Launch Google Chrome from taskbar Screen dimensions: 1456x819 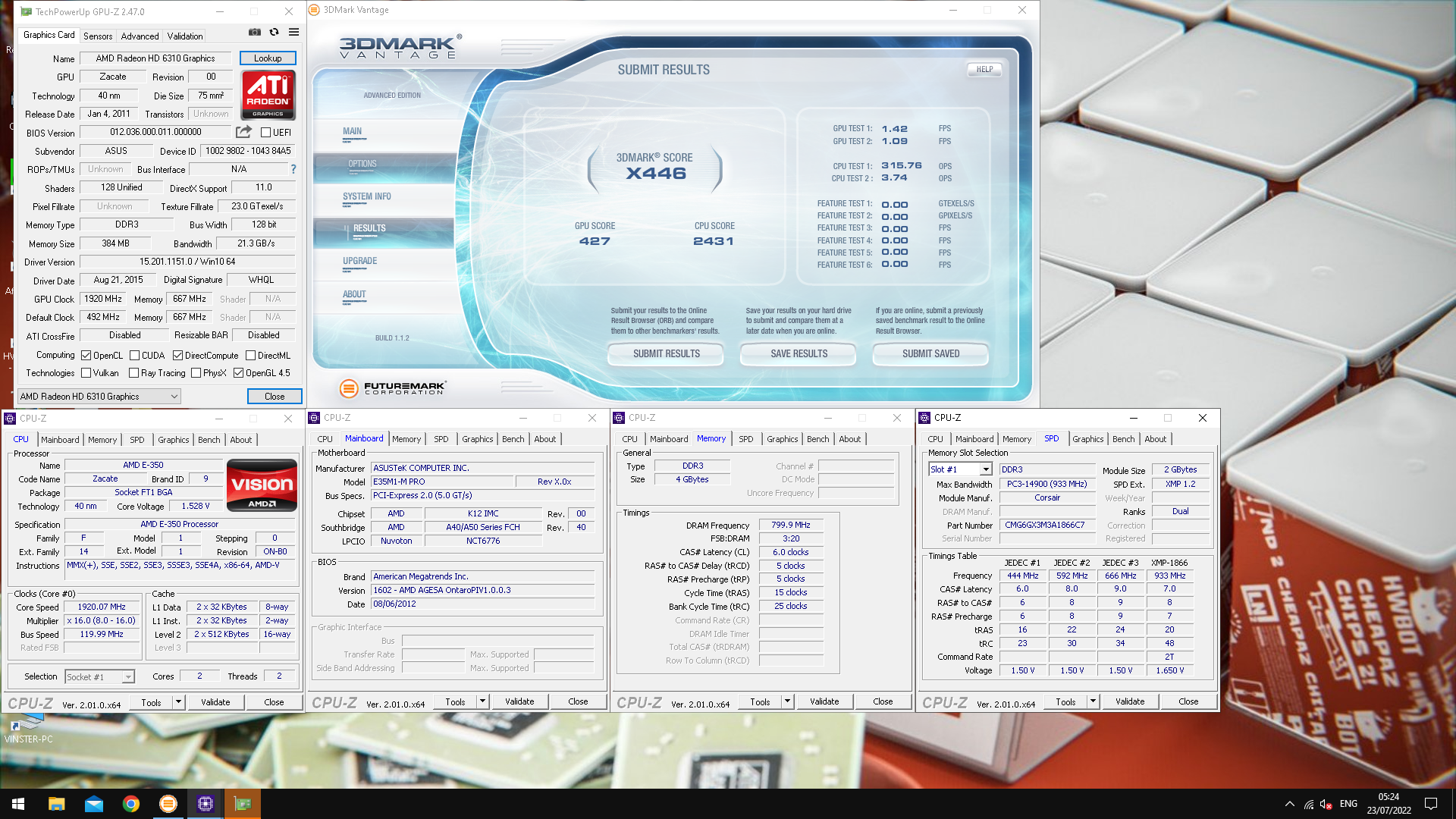click(x=130, y=804)
